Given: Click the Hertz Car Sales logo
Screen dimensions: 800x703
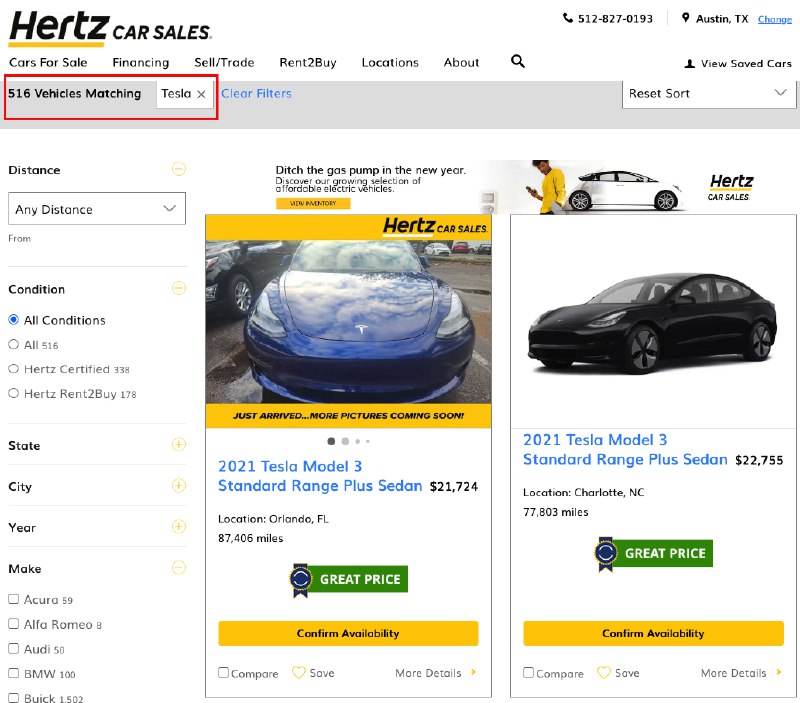Looking at the screenshot, I should 110,27.
